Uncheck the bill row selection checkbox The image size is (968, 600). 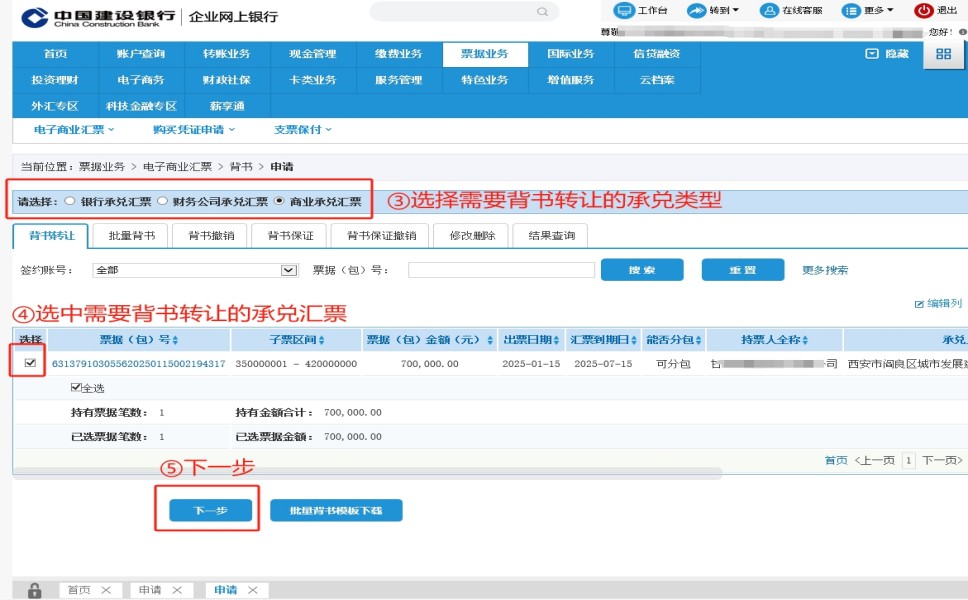pos(30,363)
